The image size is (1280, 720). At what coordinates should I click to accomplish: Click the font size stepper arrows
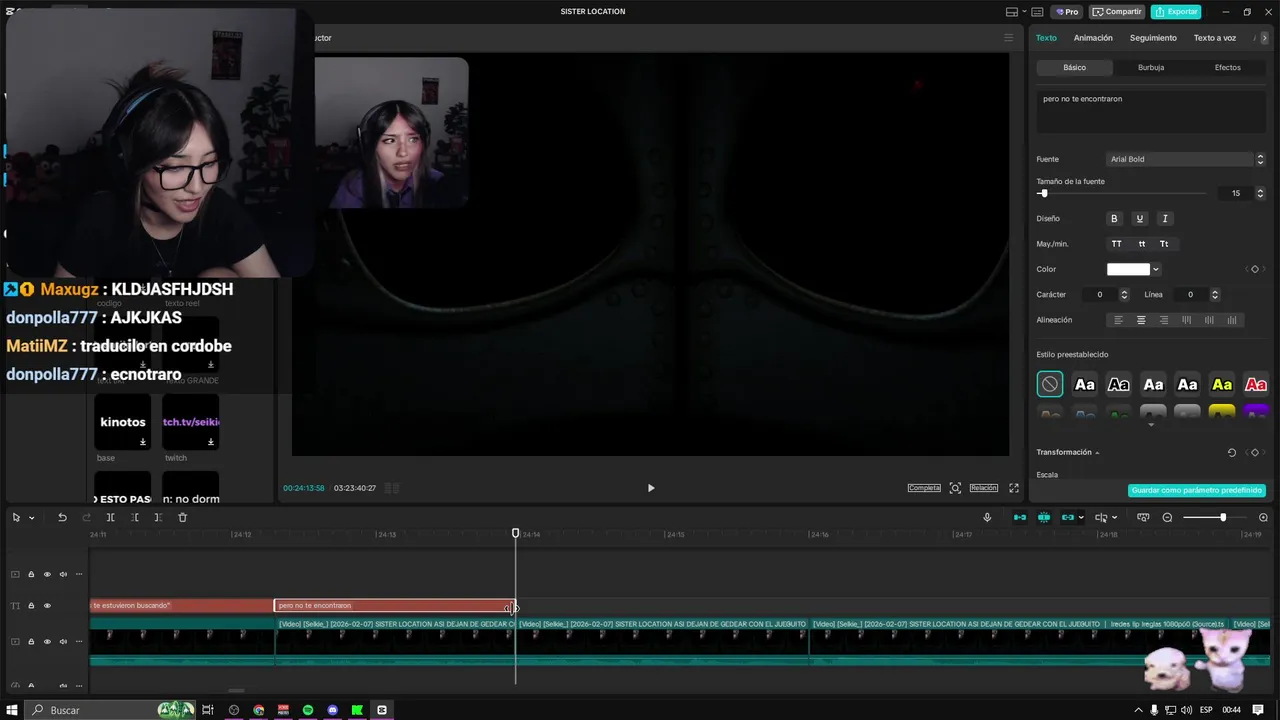coord(1260,193)
